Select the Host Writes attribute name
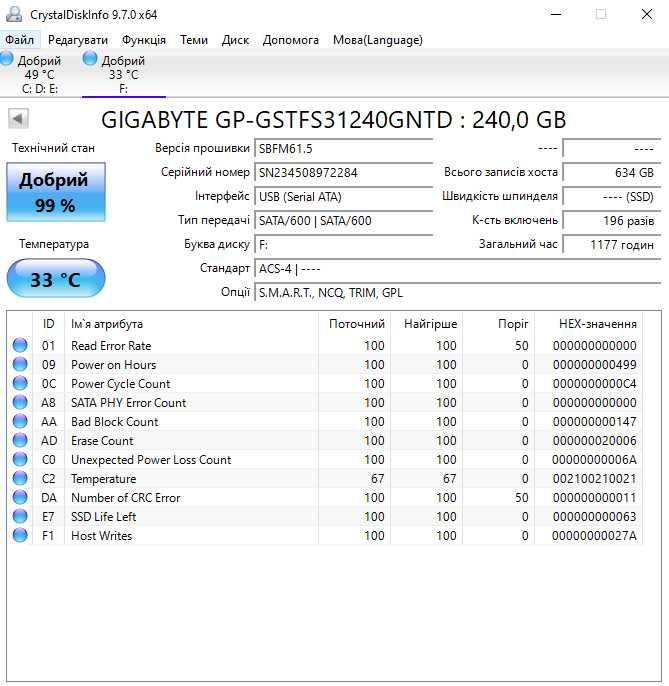This screenshot has height=686, width=669. click(x=102, y=536)
